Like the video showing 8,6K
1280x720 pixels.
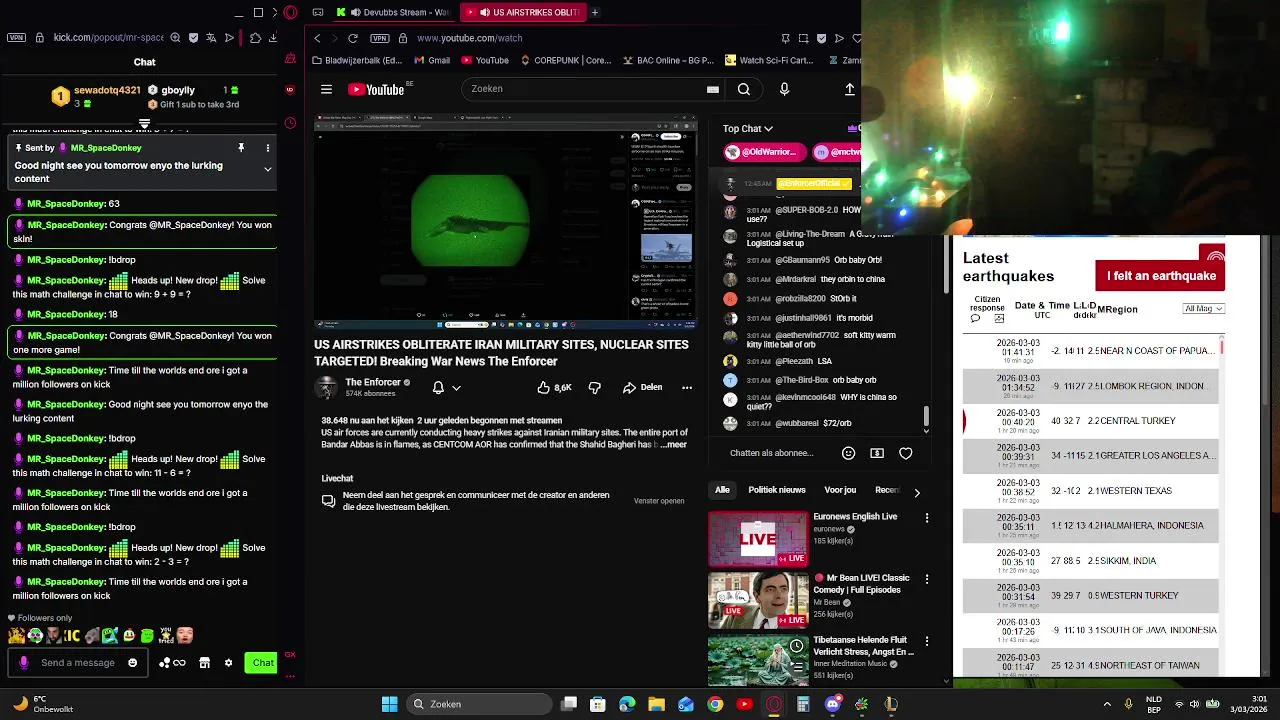(555, 387)
